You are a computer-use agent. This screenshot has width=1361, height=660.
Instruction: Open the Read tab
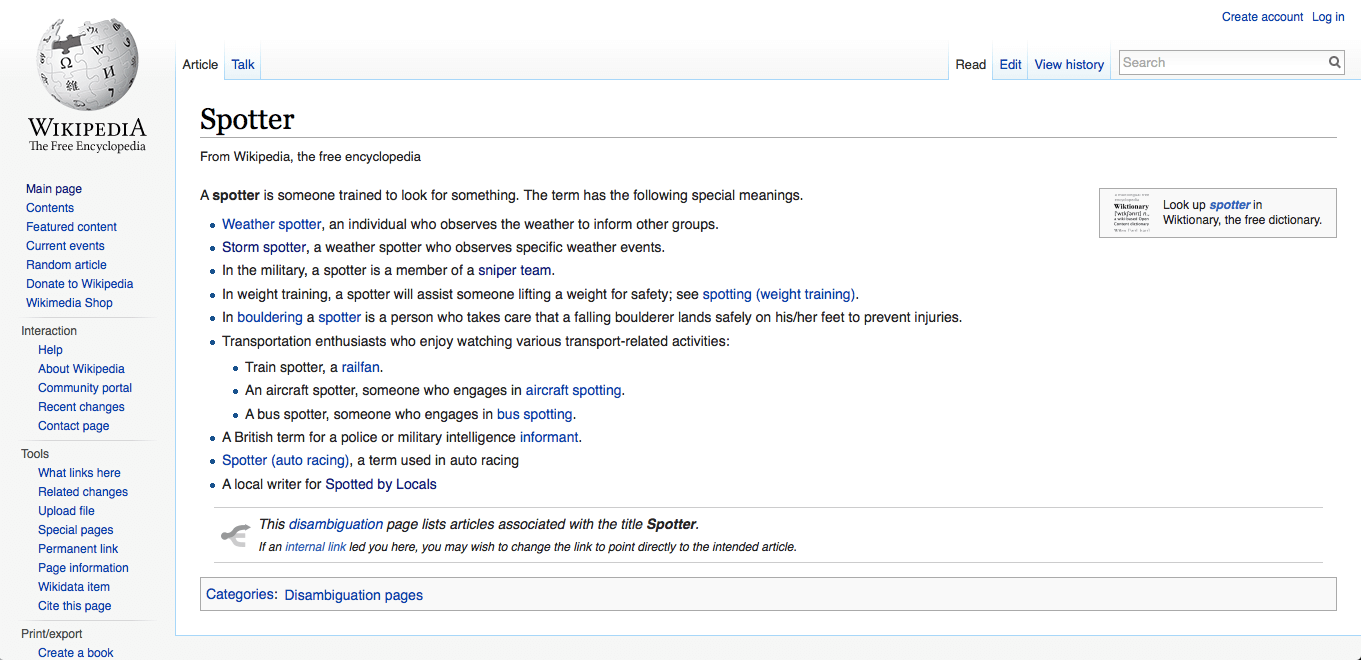pyautogui.click(x=971, y=64)
